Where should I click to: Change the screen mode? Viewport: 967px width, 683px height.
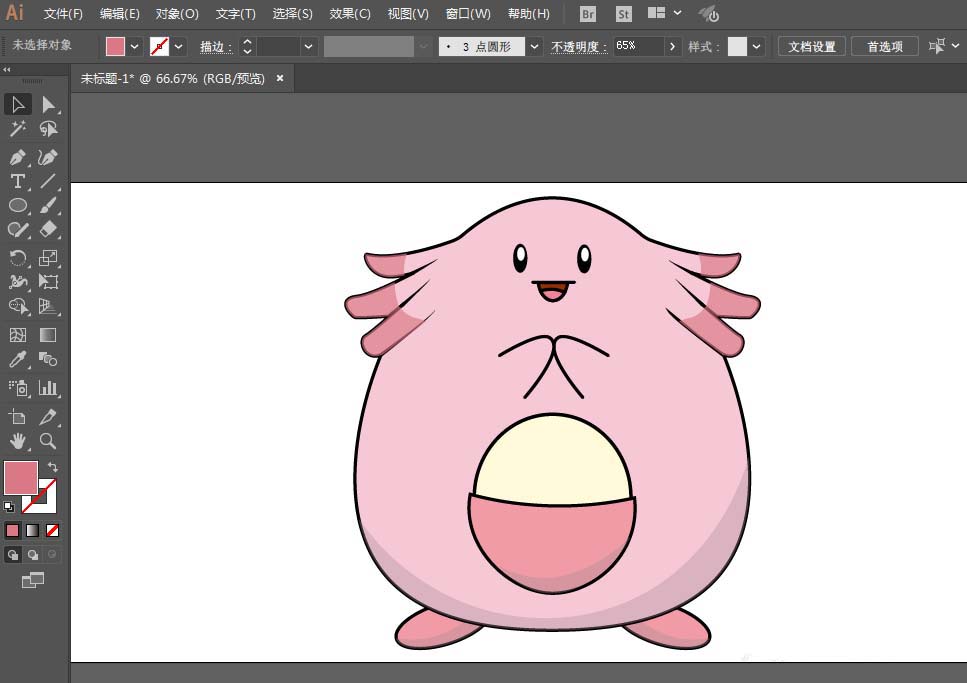[33, 580]
